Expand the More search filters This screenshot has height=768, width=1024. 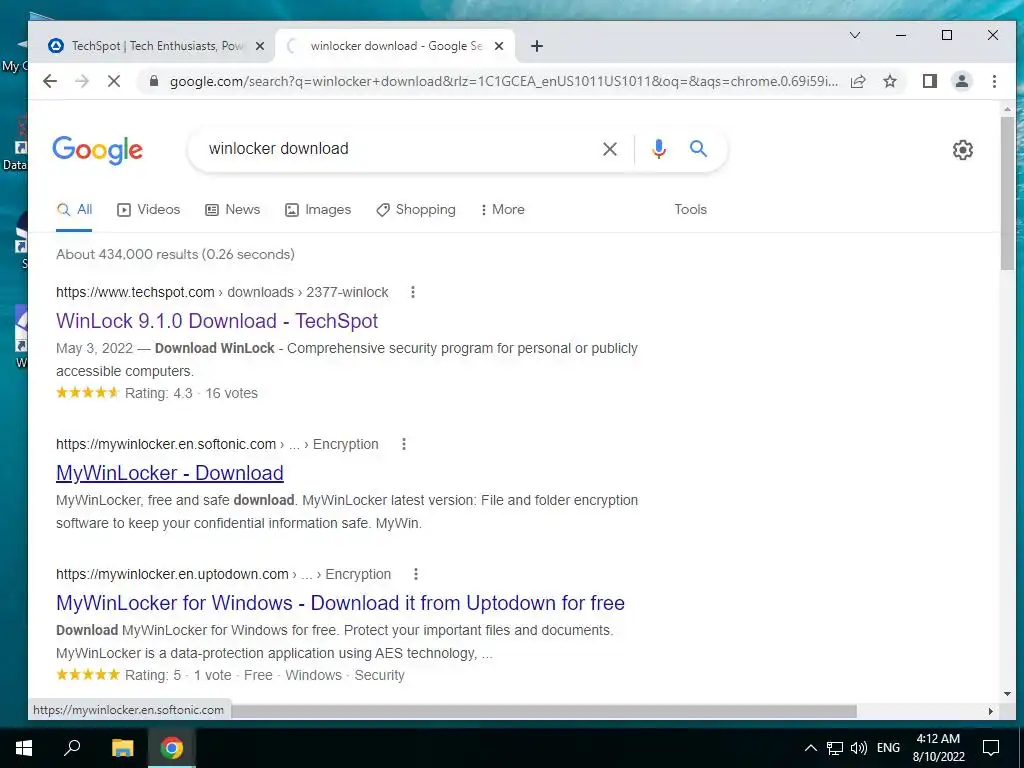(503, 210)
